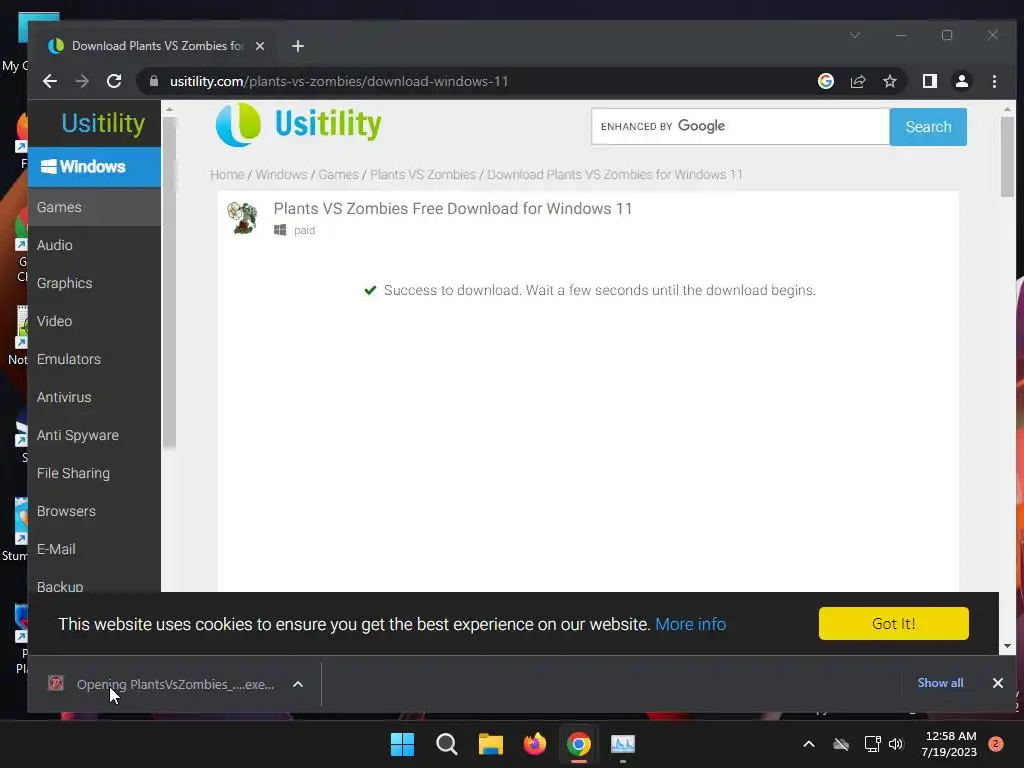Open the Video category
Screen dimensions: 1024x768
tap(94, 321)
